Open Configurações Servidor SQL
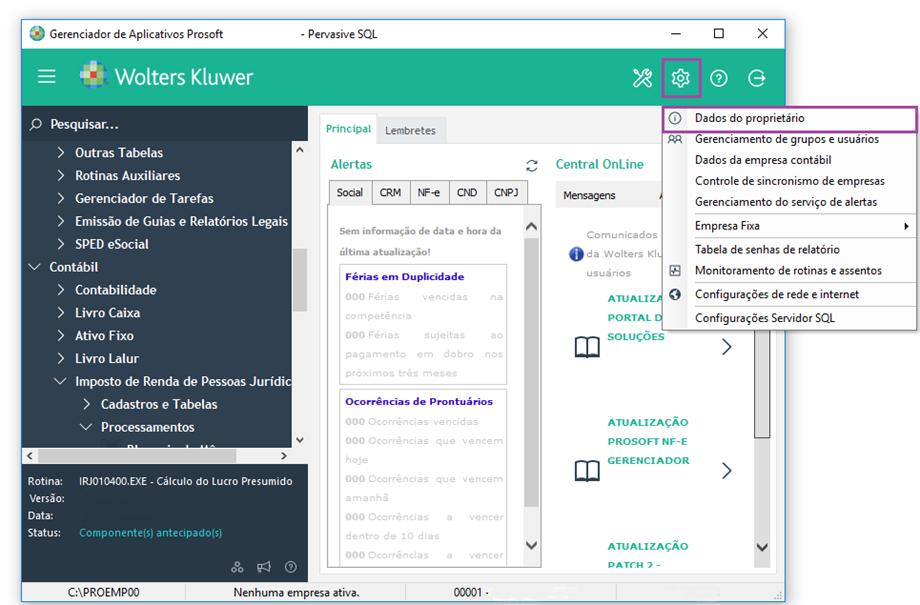Image resolution: width=920 pixels, height=605 pixels. 790,318
